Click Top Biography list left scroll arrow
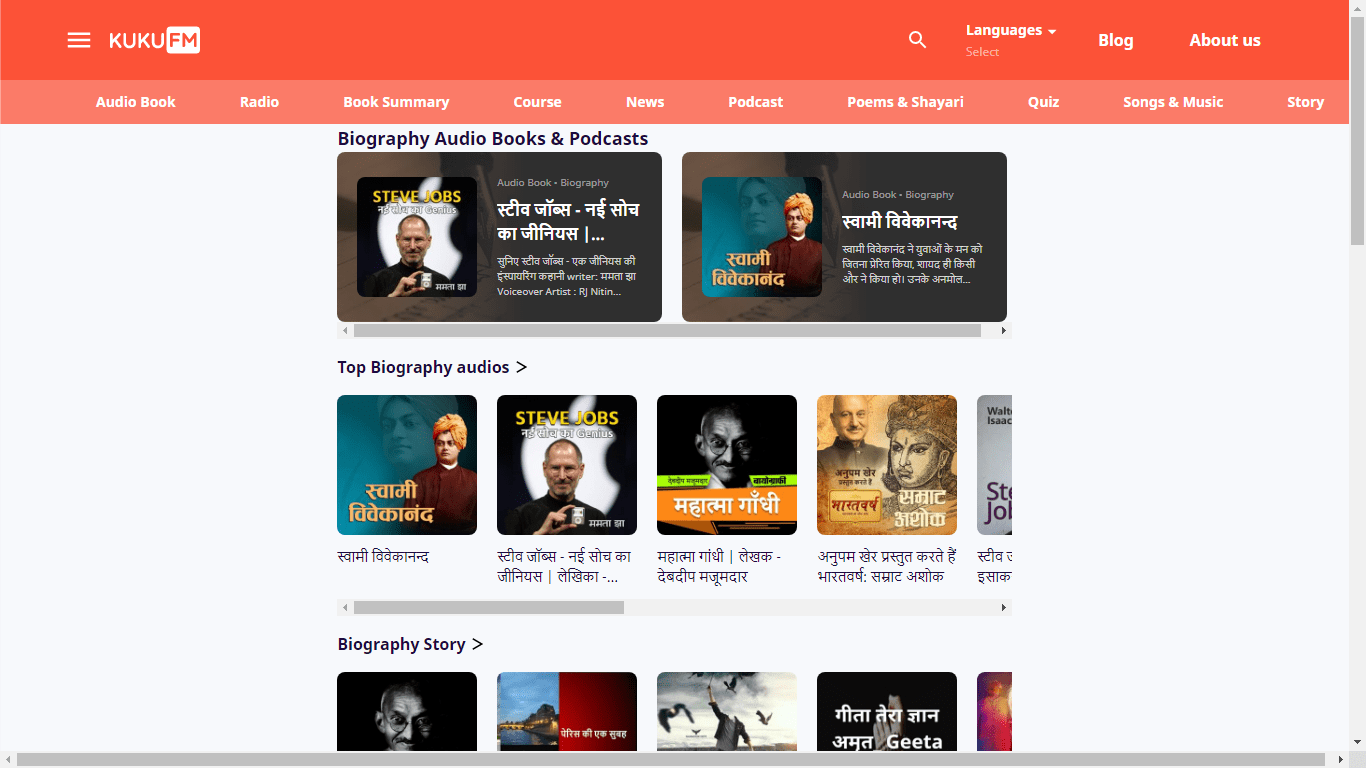Viewport: 1366px width, 768px height. click(345, 607)
